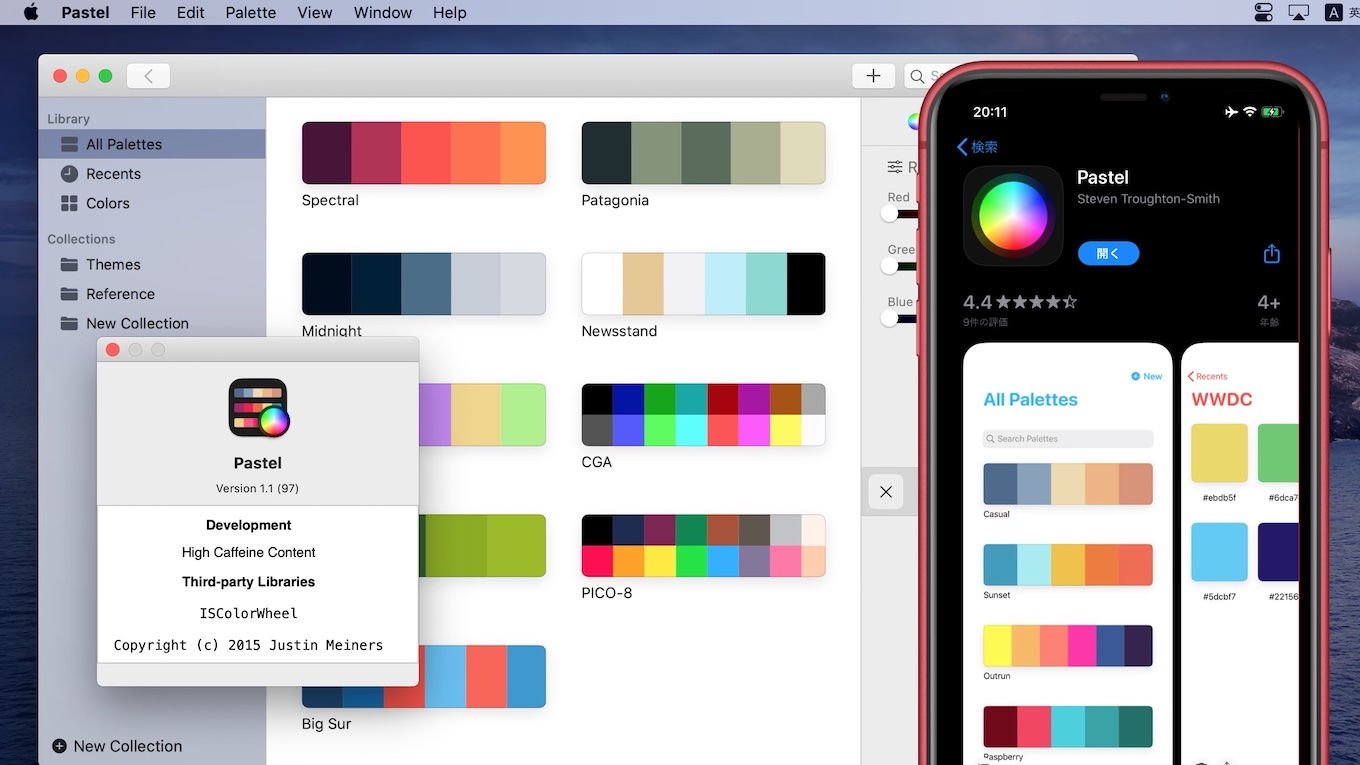Click the plus add palette toolbar button

pyautogui.click(x=873, y=76)
